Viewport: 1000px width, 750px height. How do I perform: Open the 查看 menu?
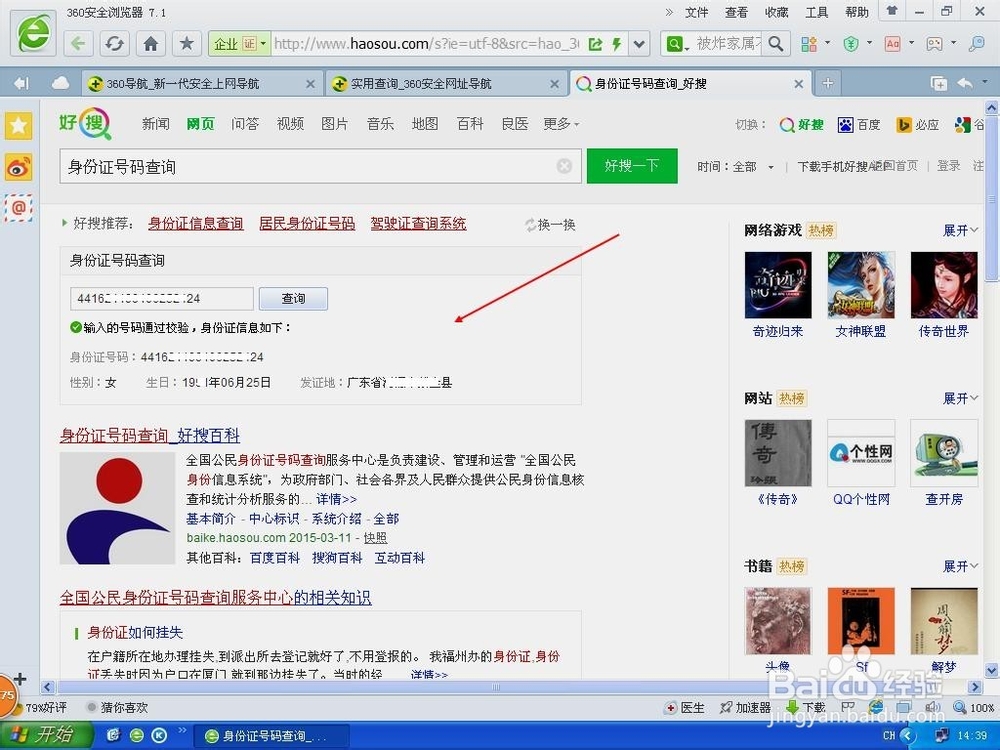[x=736, y=12]
